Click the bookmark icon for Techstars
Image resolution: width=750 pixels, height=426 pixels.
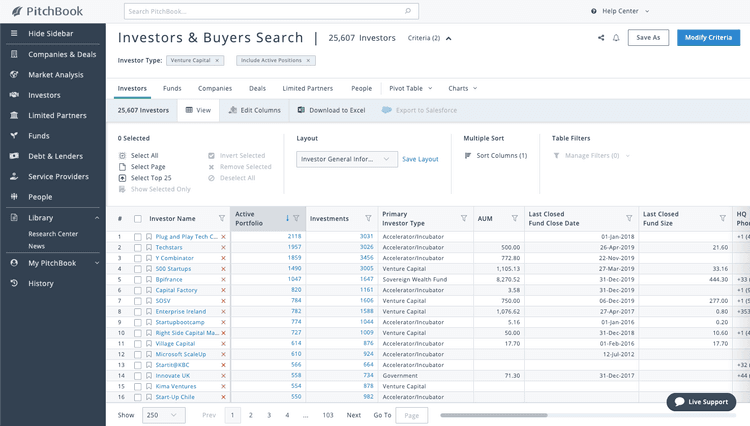(x=149, y=247)
